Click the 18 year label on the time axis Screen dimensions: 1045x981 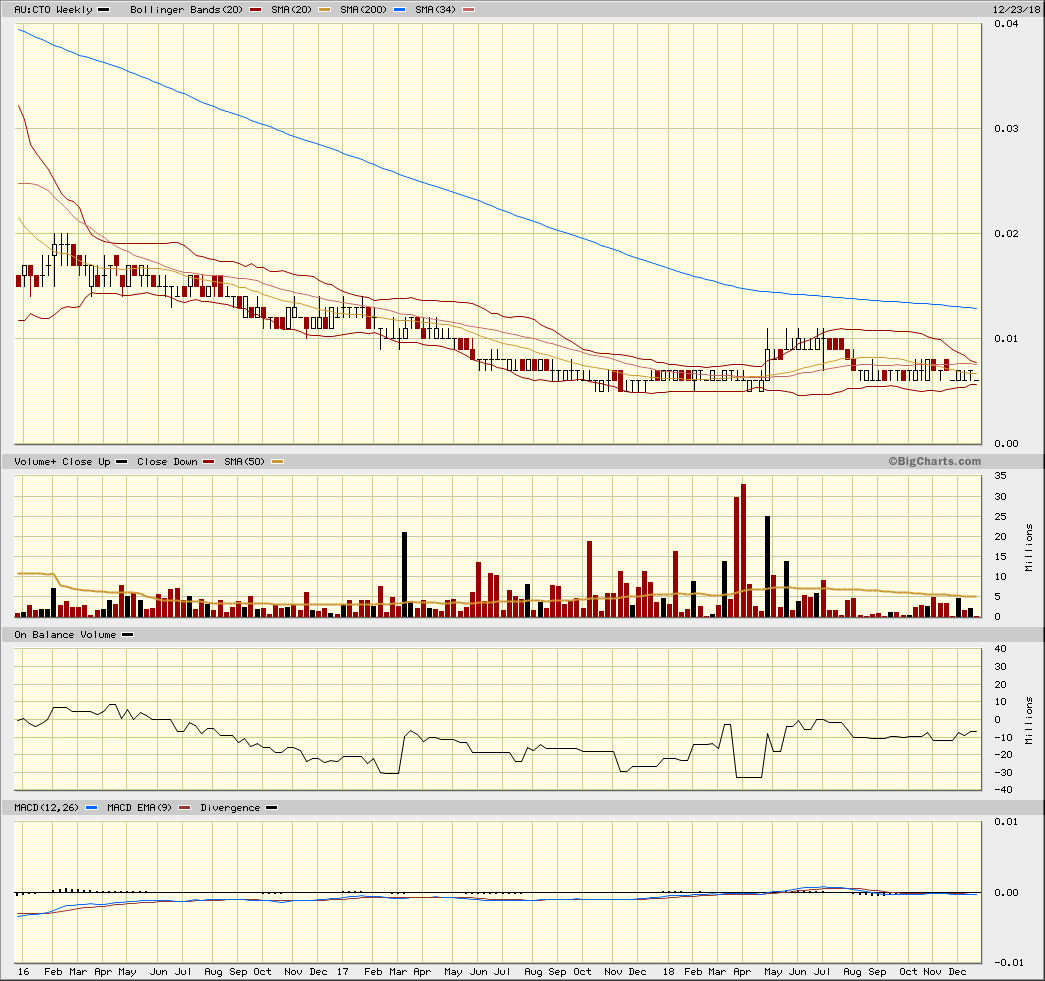click(668, 972)
